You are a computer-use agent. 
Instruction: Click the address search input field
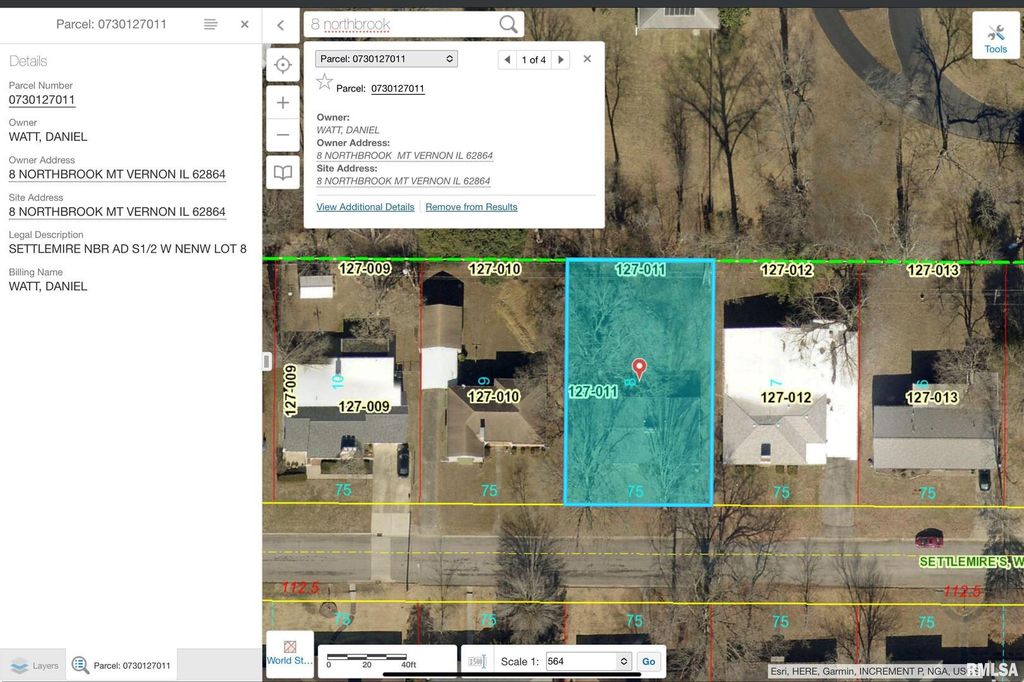click(x=400, y=24)
